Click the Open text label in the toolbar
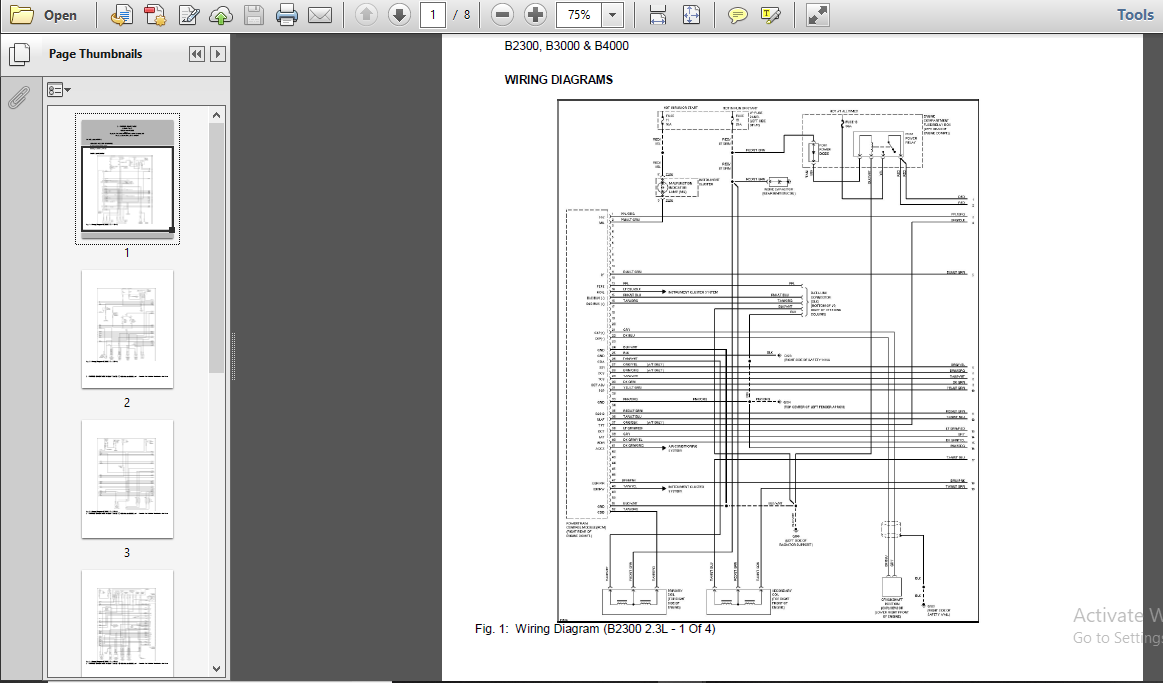 click(x=60, y=16)
